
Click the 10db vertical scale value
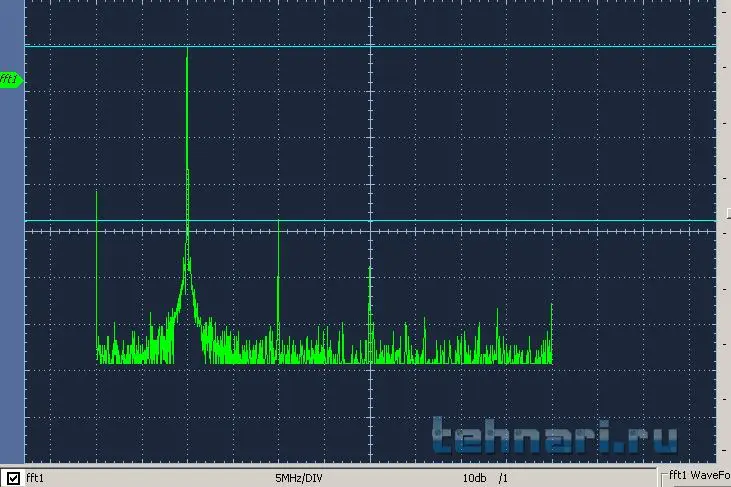pyautogui.click(x=475, y=478)
